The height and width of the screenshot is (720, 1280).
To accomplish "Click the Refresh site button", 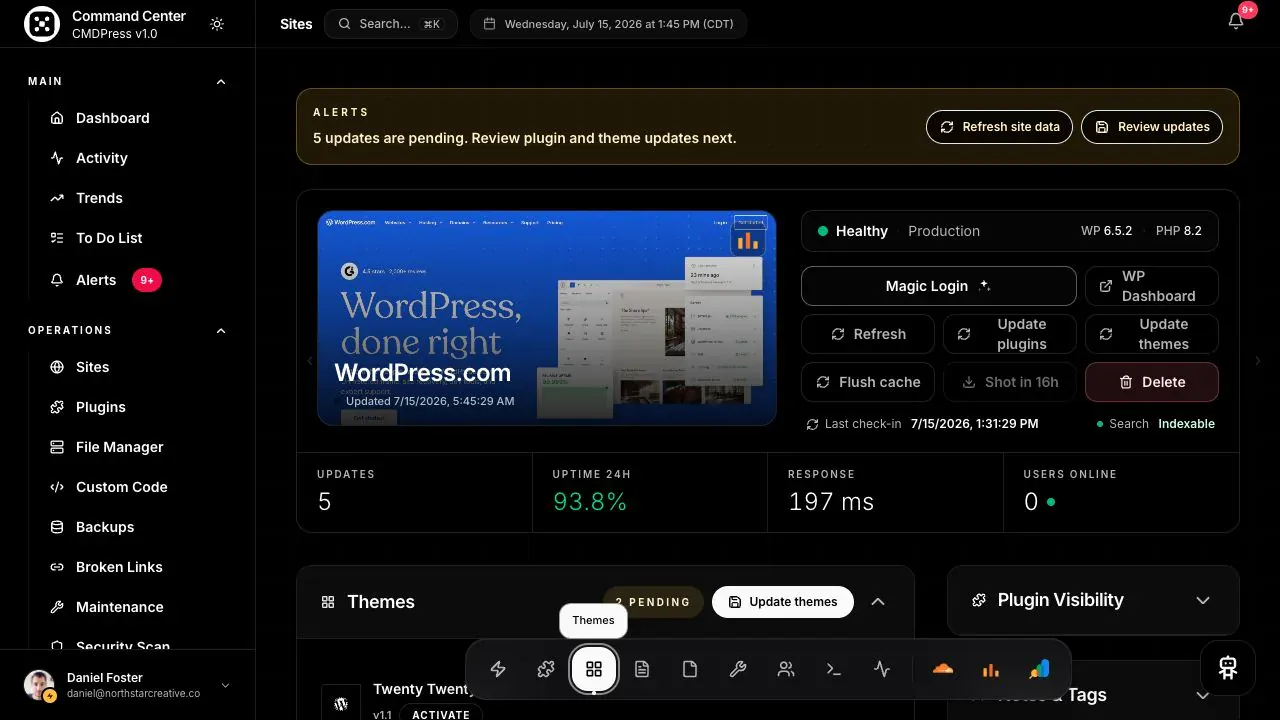I will point(867,334).
